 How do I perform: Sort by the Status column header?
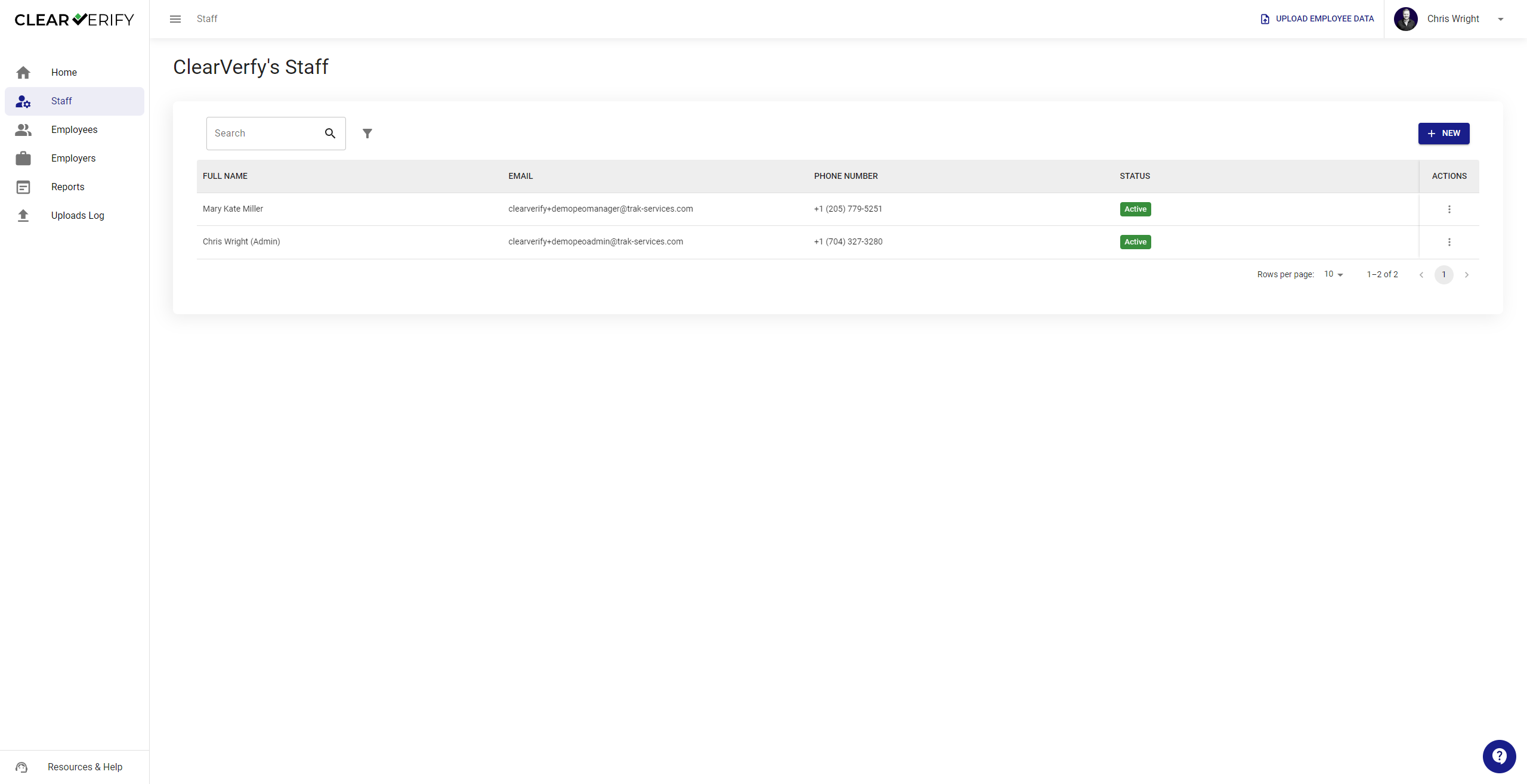(1135, 176)
